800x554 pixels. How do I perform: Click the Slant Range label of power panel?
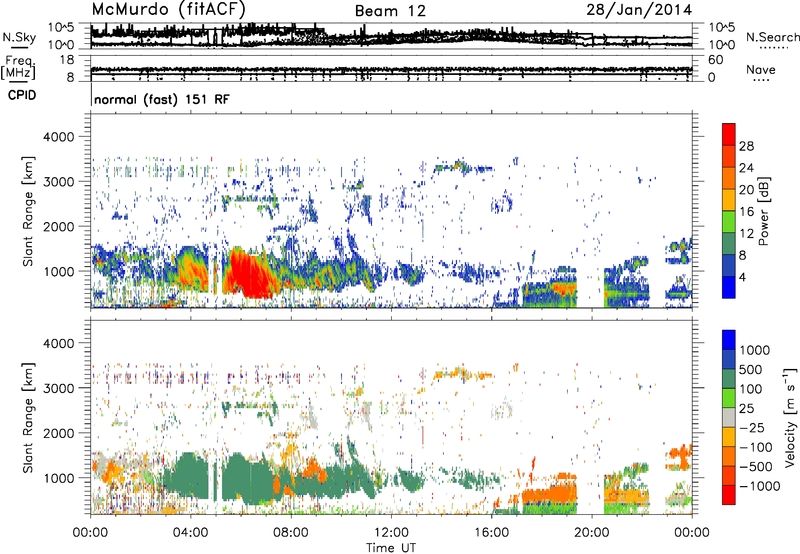28,211
